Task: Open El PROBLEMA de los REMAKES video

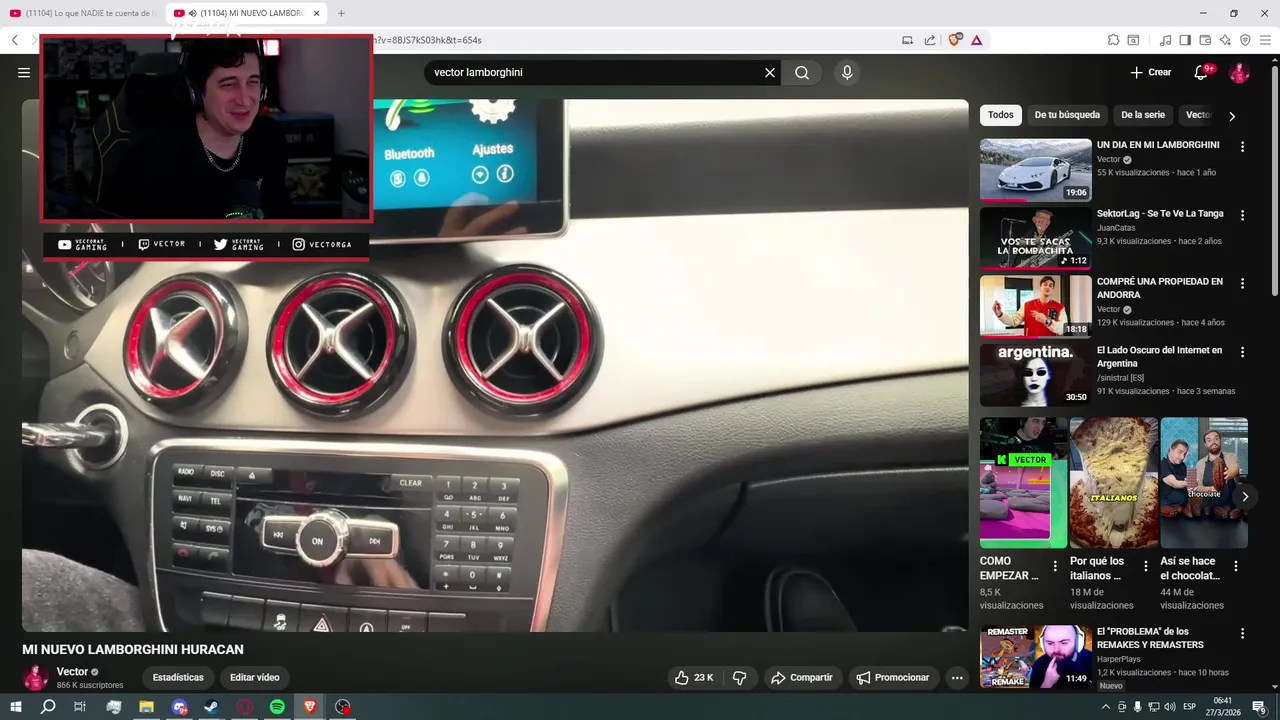Action: tap(1035, 657)
